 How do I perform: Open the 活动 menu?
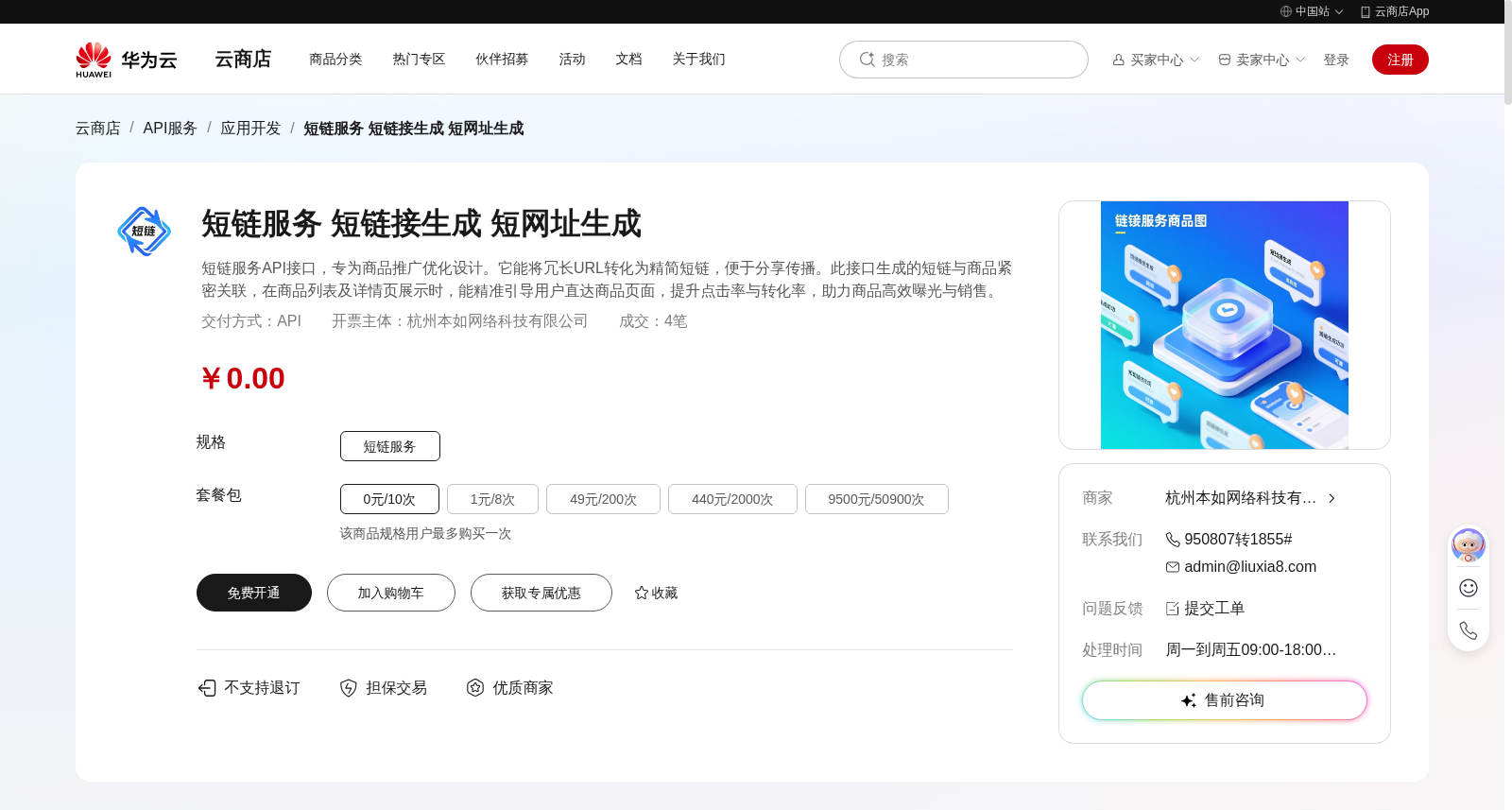pos(572,59)
